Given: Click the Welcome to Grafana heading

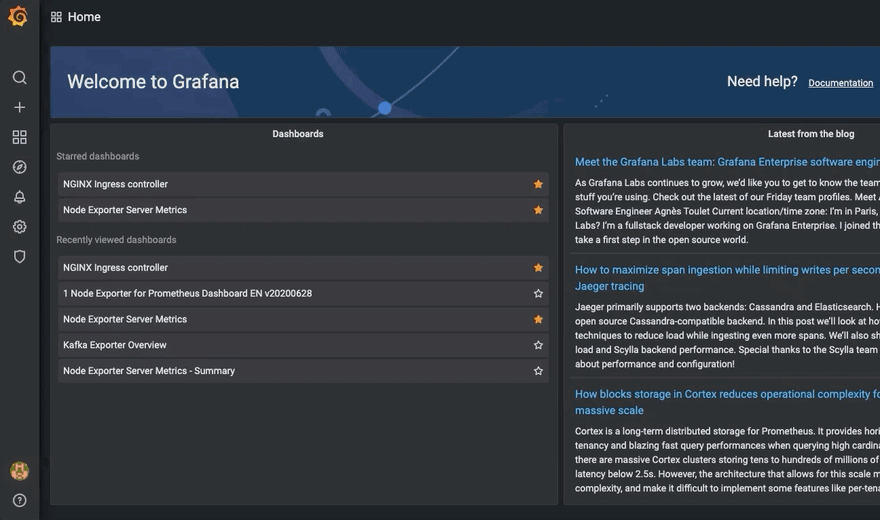Looking at the screenshot, I should click(x=153, y=82).
